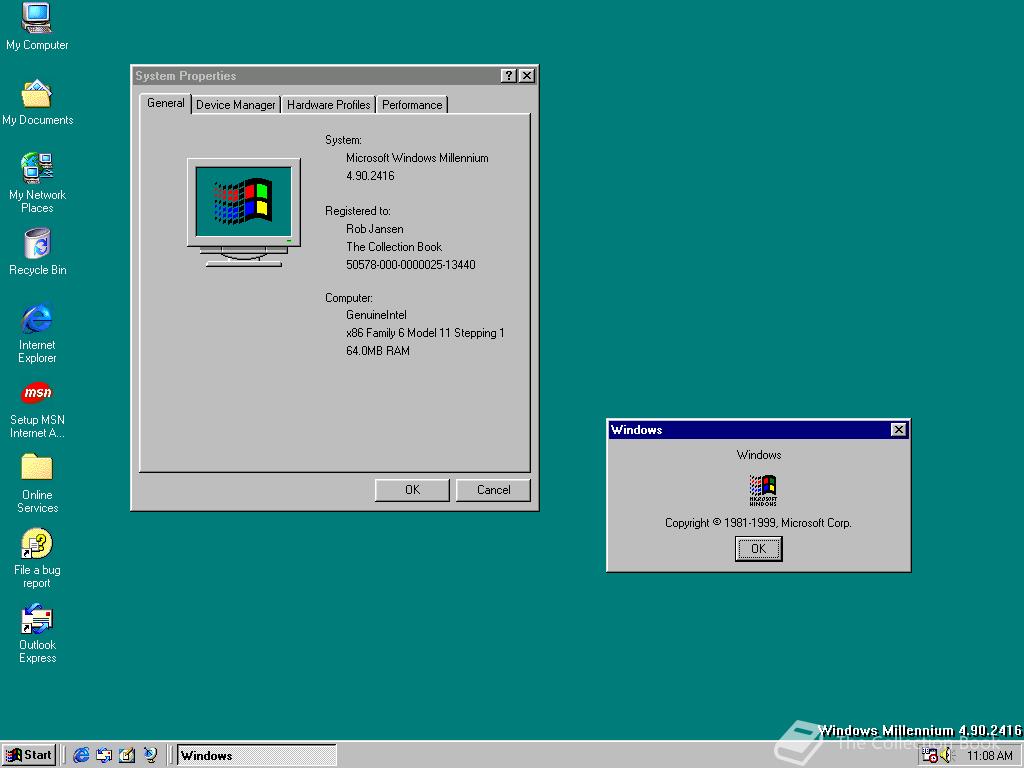Switch to the Device Manager tab
1024x768 pixels.
pyautogui.click(x=236, y=104)
